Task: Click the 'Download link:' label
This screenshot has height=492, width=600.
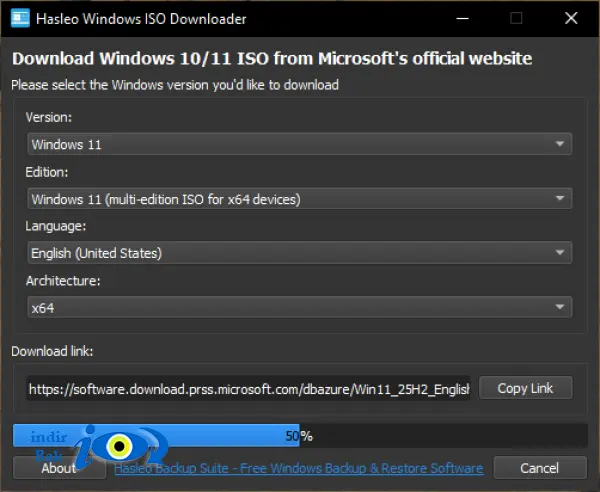Action: click(x=52, y=351)
